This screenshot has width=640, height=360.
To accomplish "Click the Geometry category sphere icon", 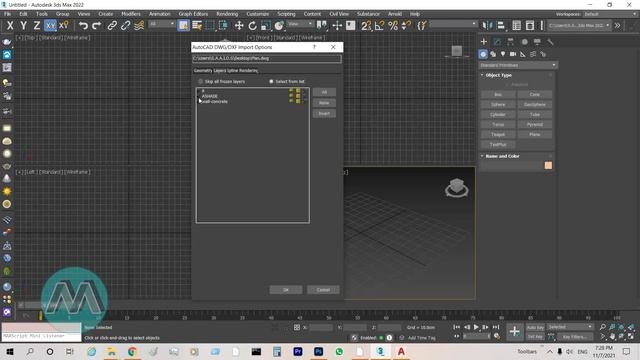I will click(x=483, y=54).
